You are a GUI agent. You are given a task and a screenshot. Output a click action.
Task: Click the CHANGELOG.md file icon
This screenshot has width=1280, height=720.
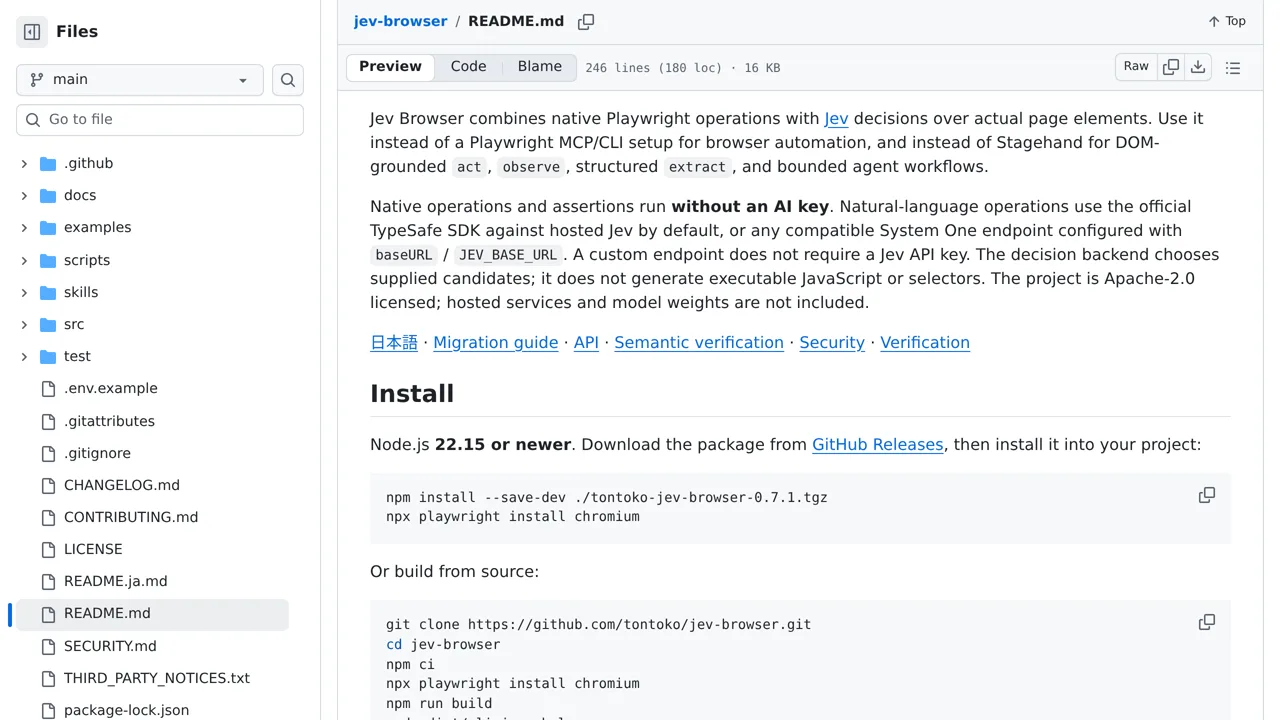tap(48, 485)
